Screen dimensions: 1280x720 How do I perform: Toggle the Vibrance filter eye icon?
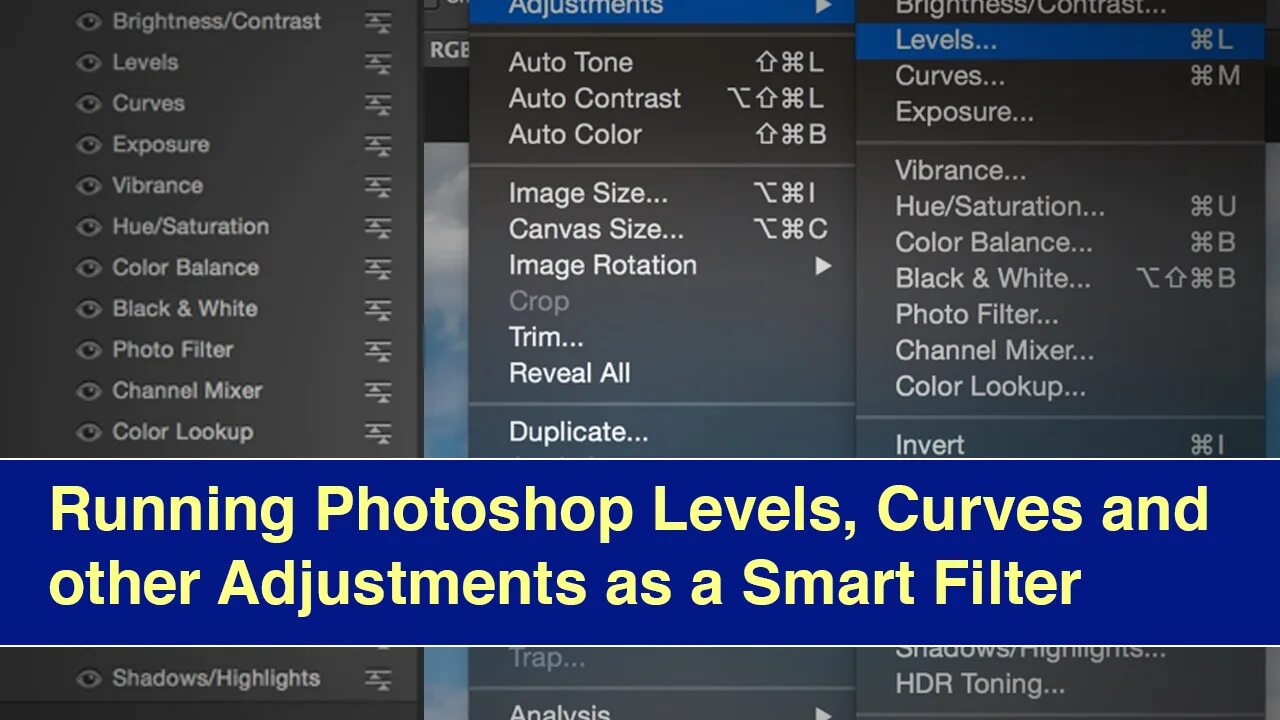click(x=89, y=185)
